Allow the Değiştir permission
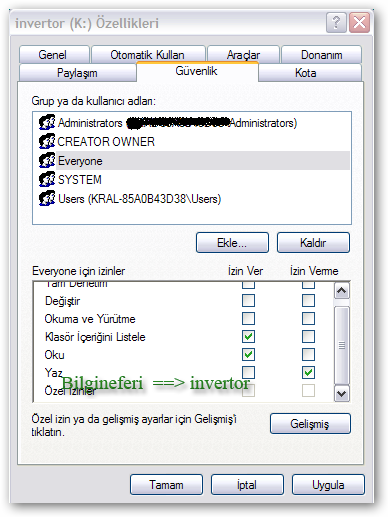Viewport: 388px width, 517px height. pos(248,301)
